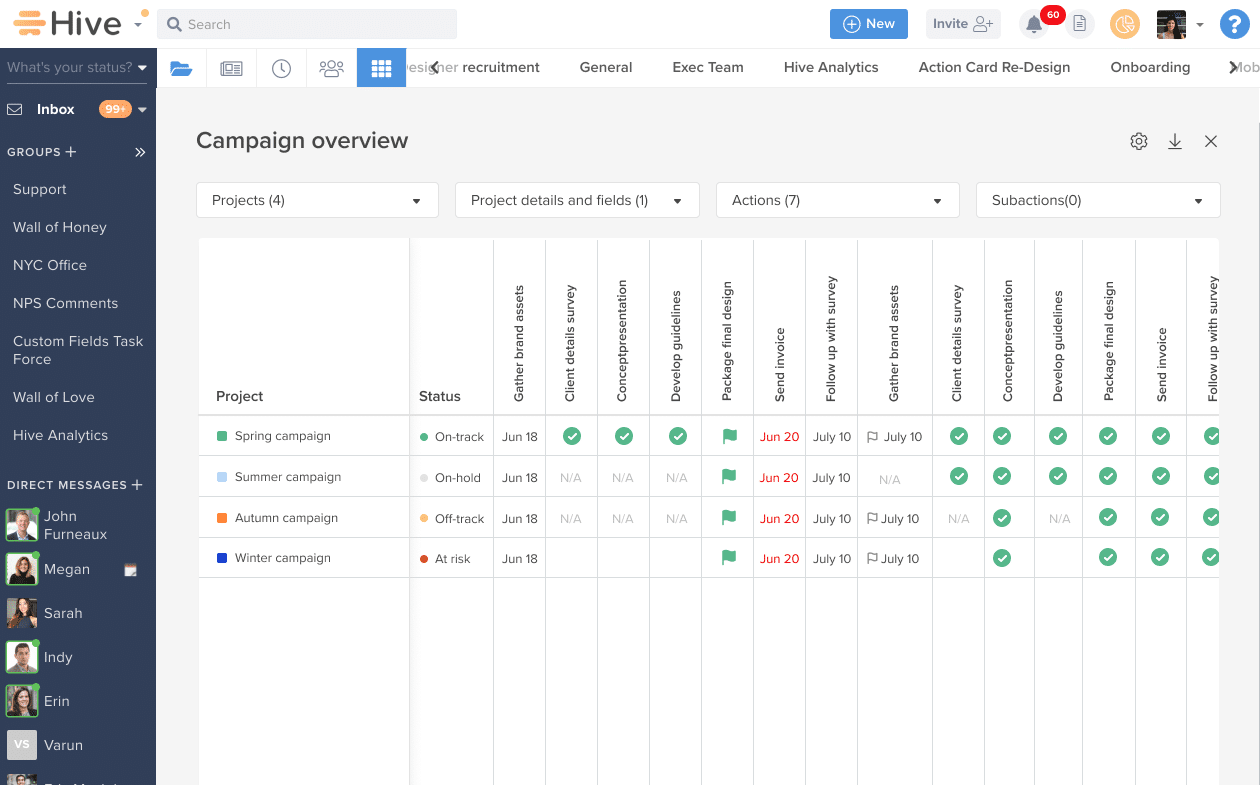Click the notifications bell icon
Image resolution: width=1260 pixels, height=785 pixels.
1034,24
